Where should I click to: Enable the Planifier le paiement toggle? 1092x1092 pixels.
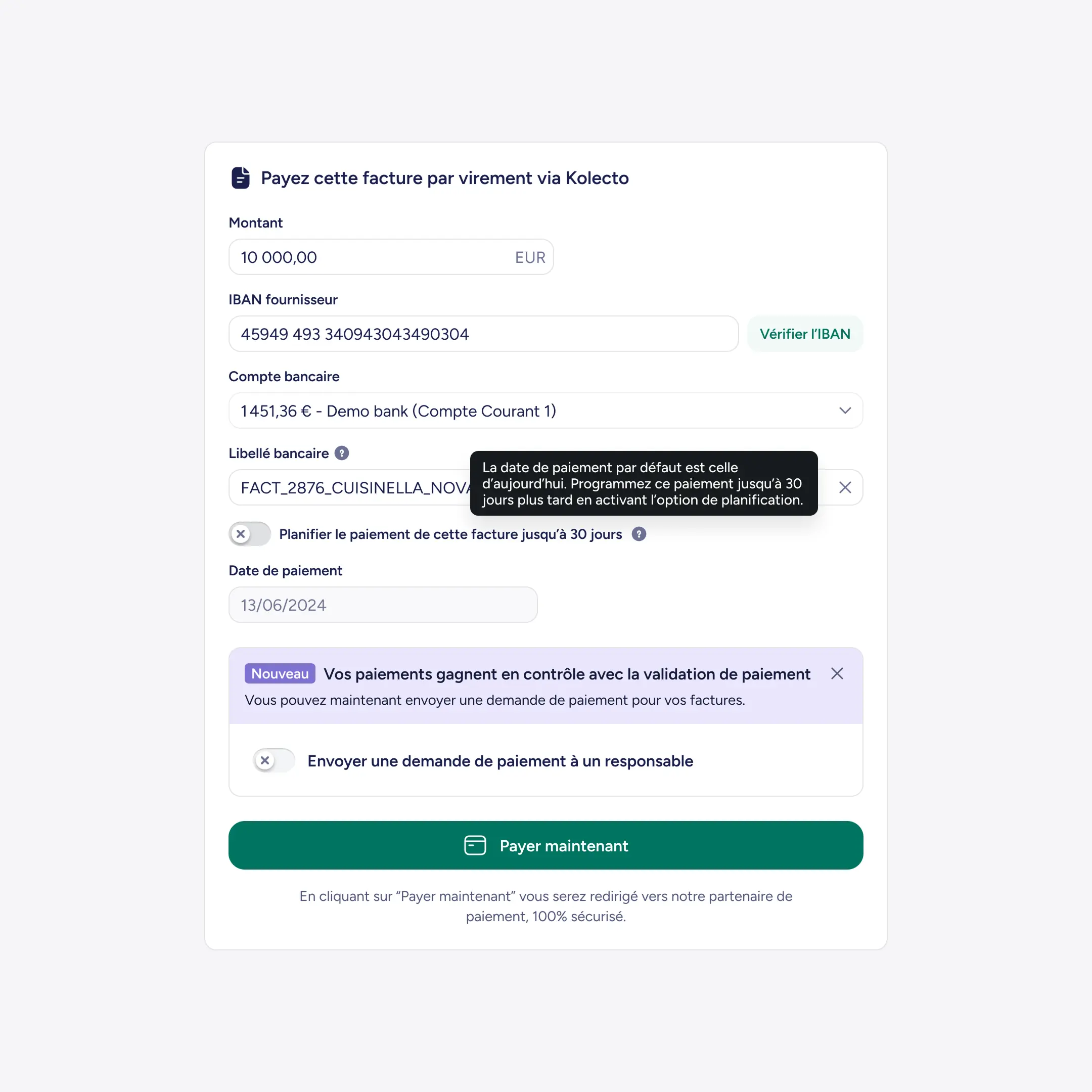click(x=250, y=534)
